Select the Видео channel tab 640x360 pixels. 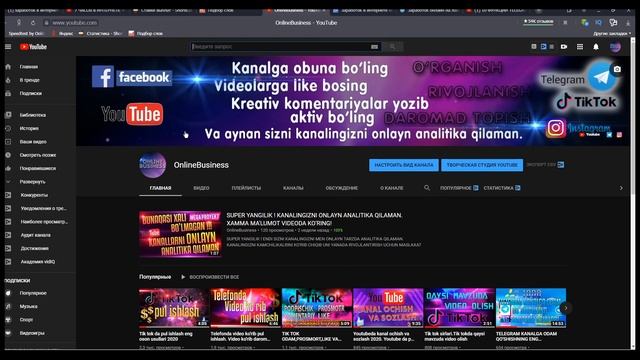[201, 188]
